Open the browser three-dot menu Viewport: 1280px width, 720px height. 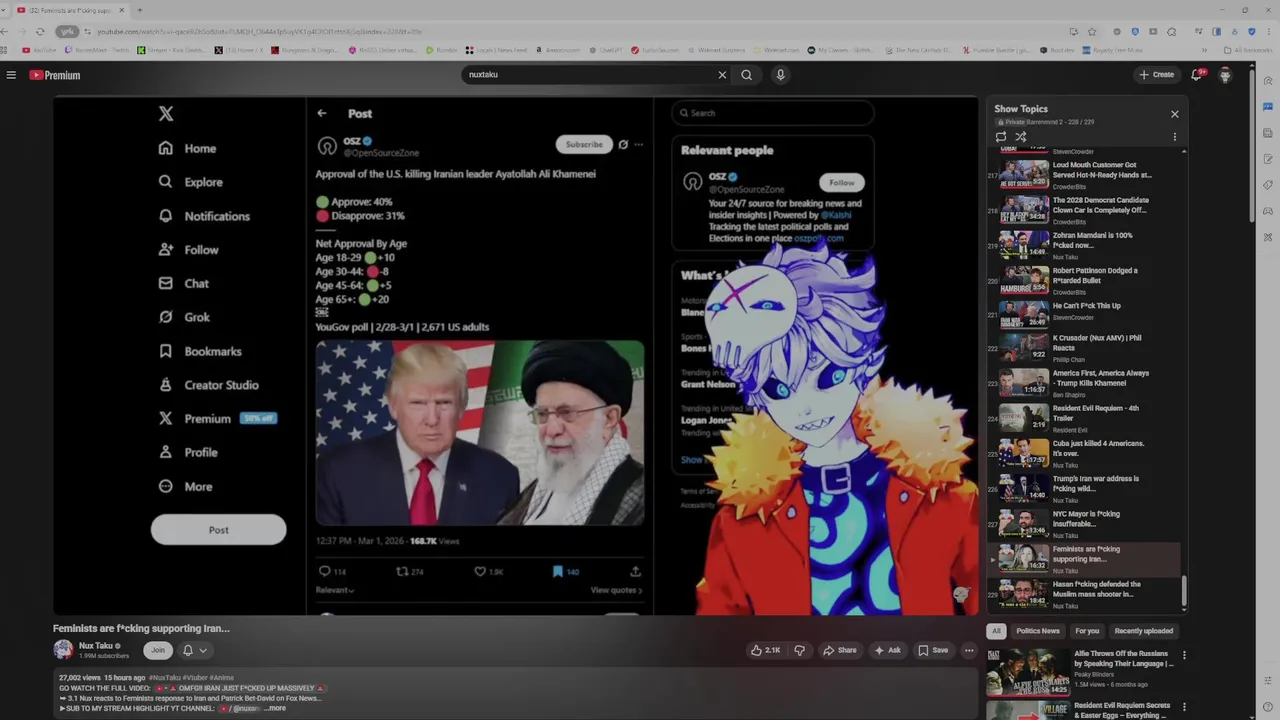click(1268, 31)
